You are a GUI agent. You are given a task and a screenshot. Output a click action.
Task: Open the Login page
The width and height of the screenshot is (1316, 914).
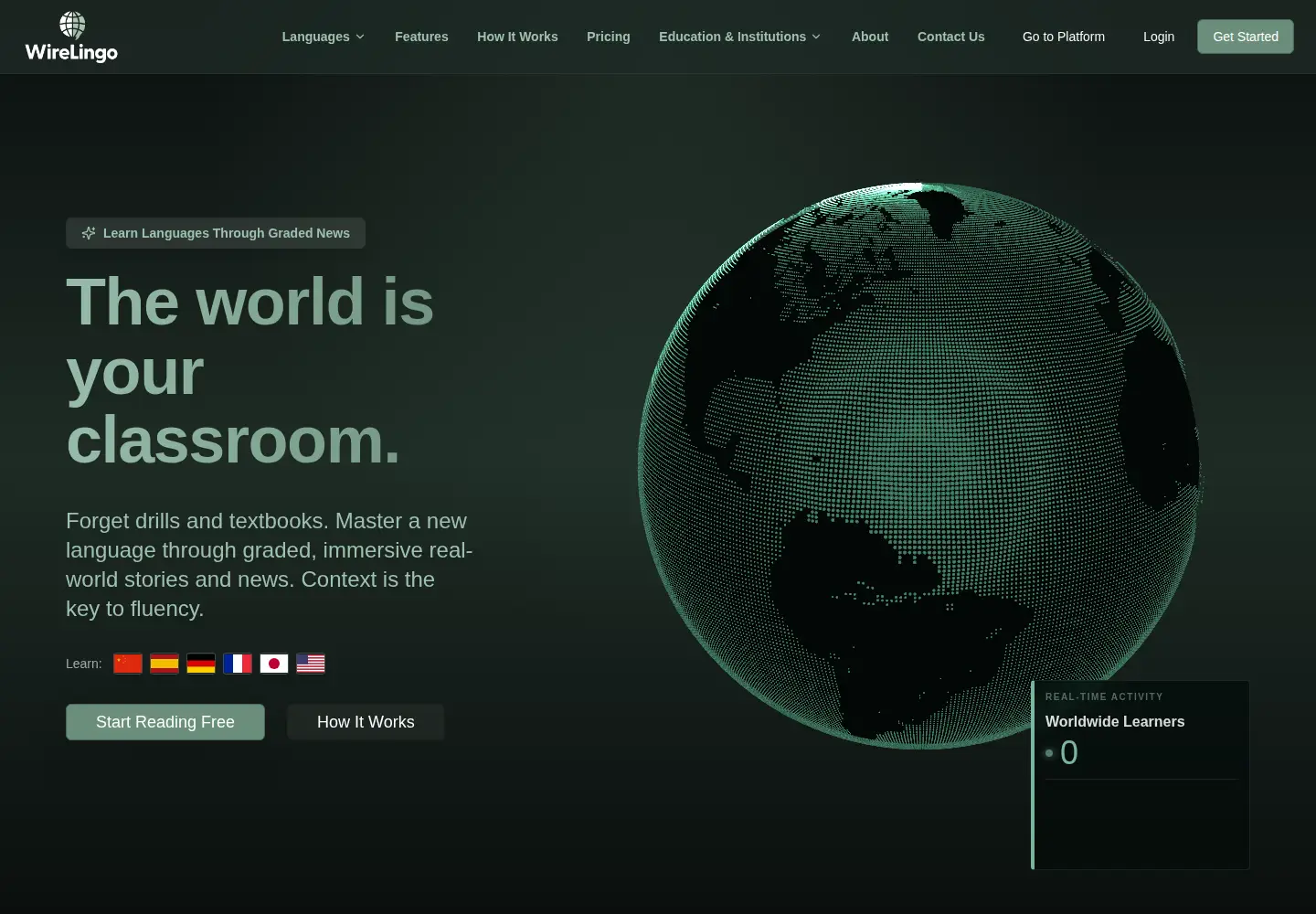click(x=1159, y=37)
